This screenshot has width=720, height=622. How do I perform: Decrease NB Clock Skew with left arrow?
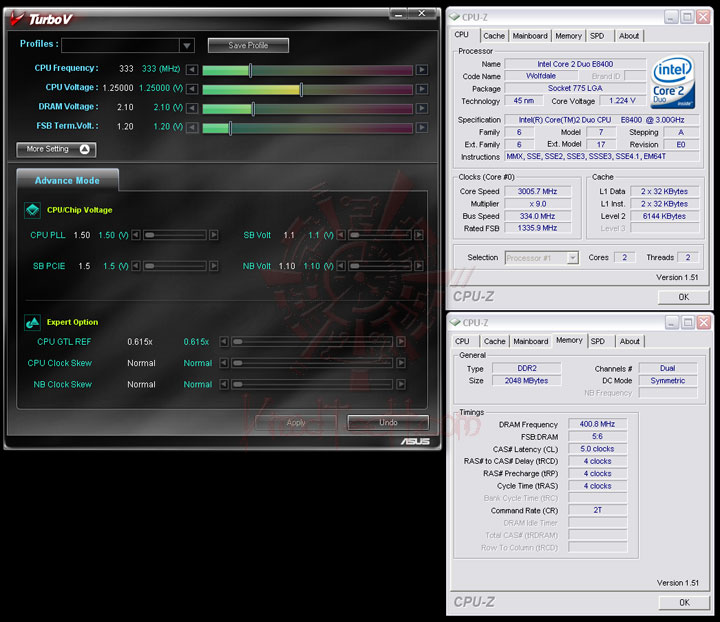click(x=224, y=384)
